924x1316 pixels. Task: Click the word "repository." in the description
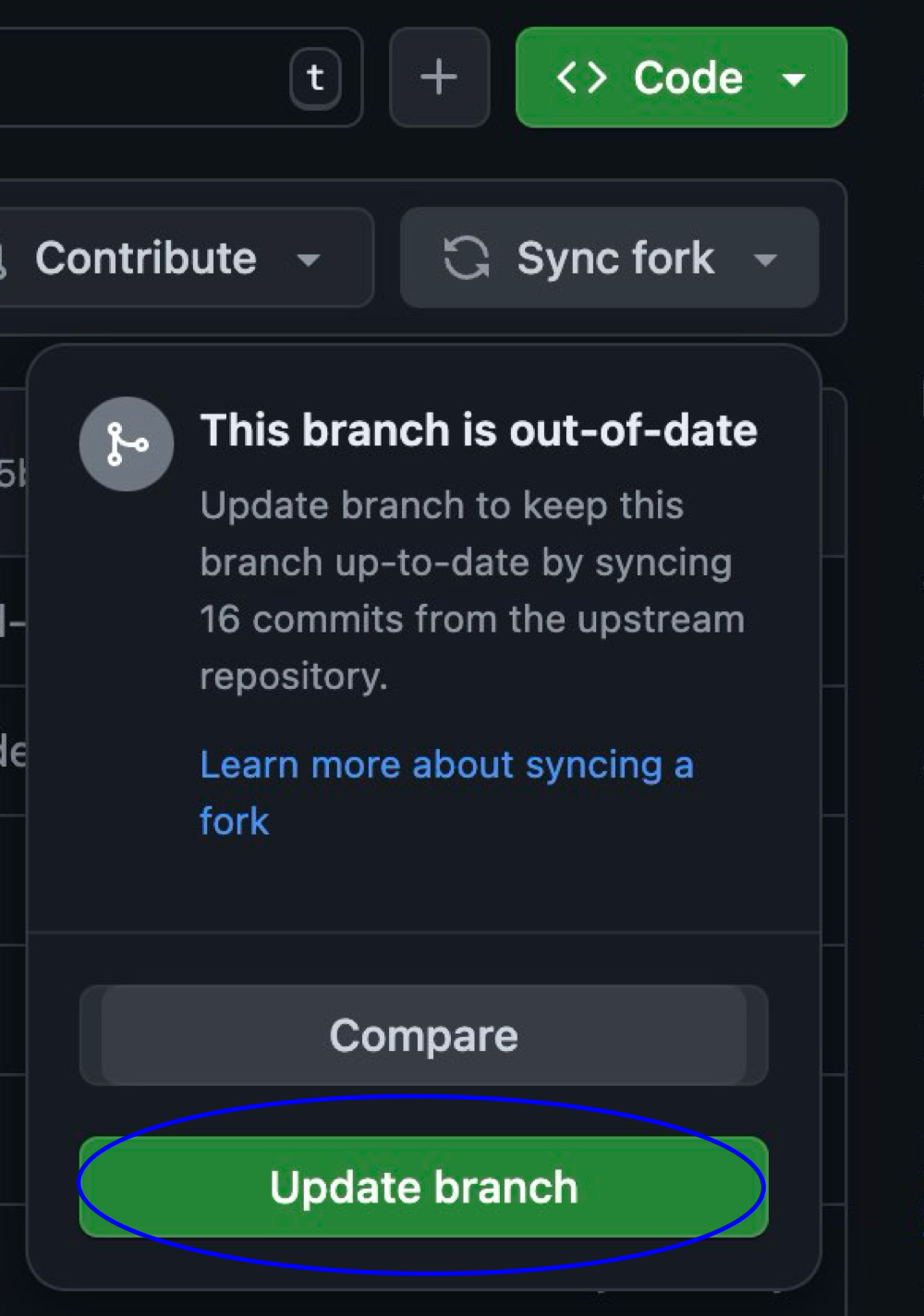click(x=293, y=676)
